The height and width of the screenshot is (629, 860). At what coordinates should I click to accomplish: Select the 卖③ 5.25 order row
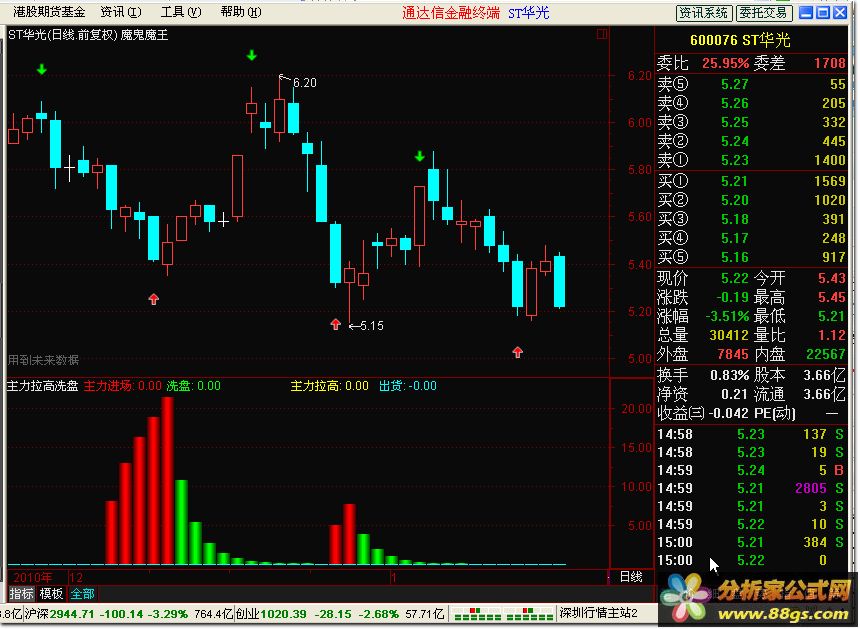pos(751,122)
